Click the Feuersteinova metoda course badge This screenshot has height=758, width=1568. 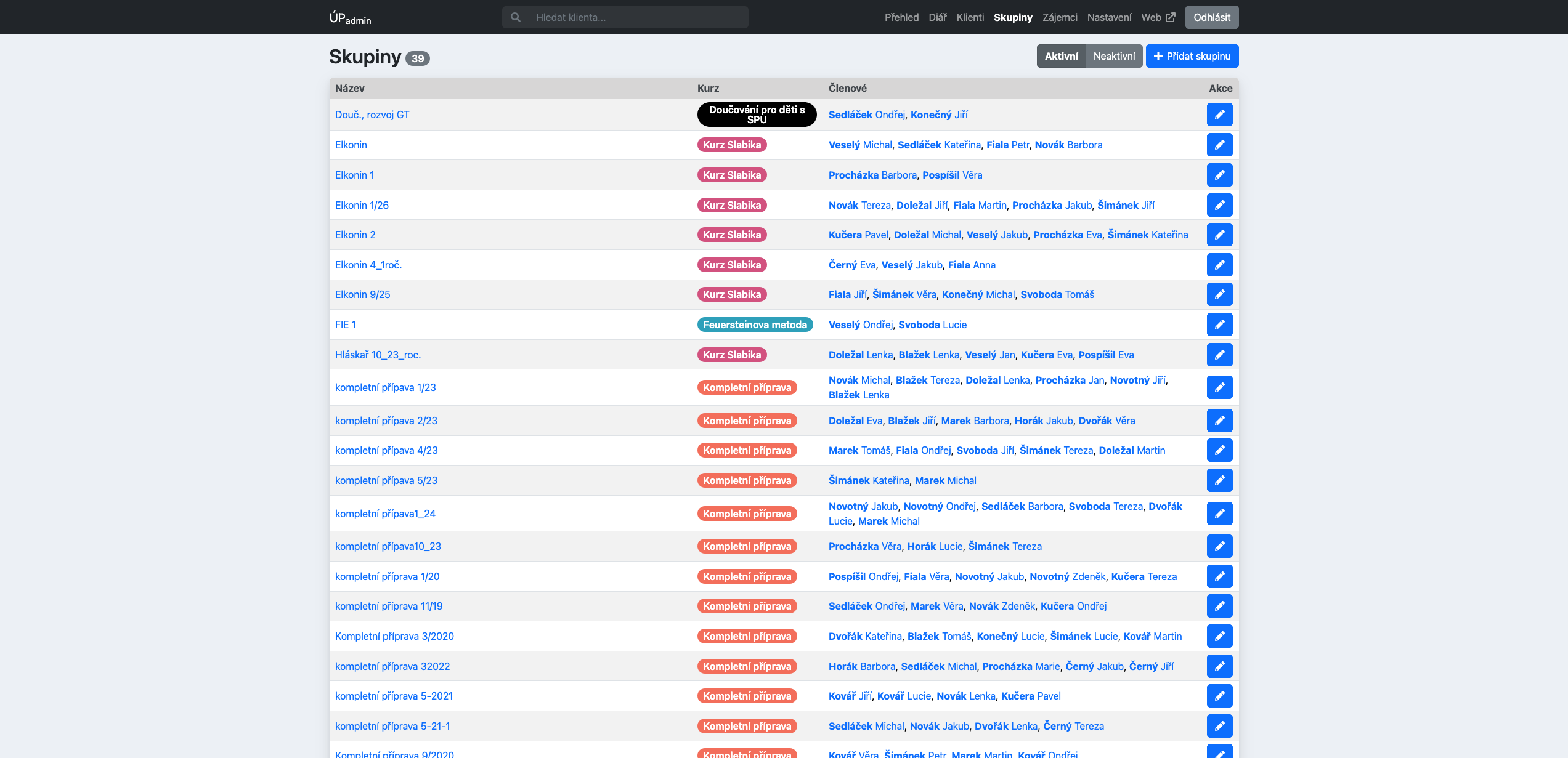[x=755, y=325]
